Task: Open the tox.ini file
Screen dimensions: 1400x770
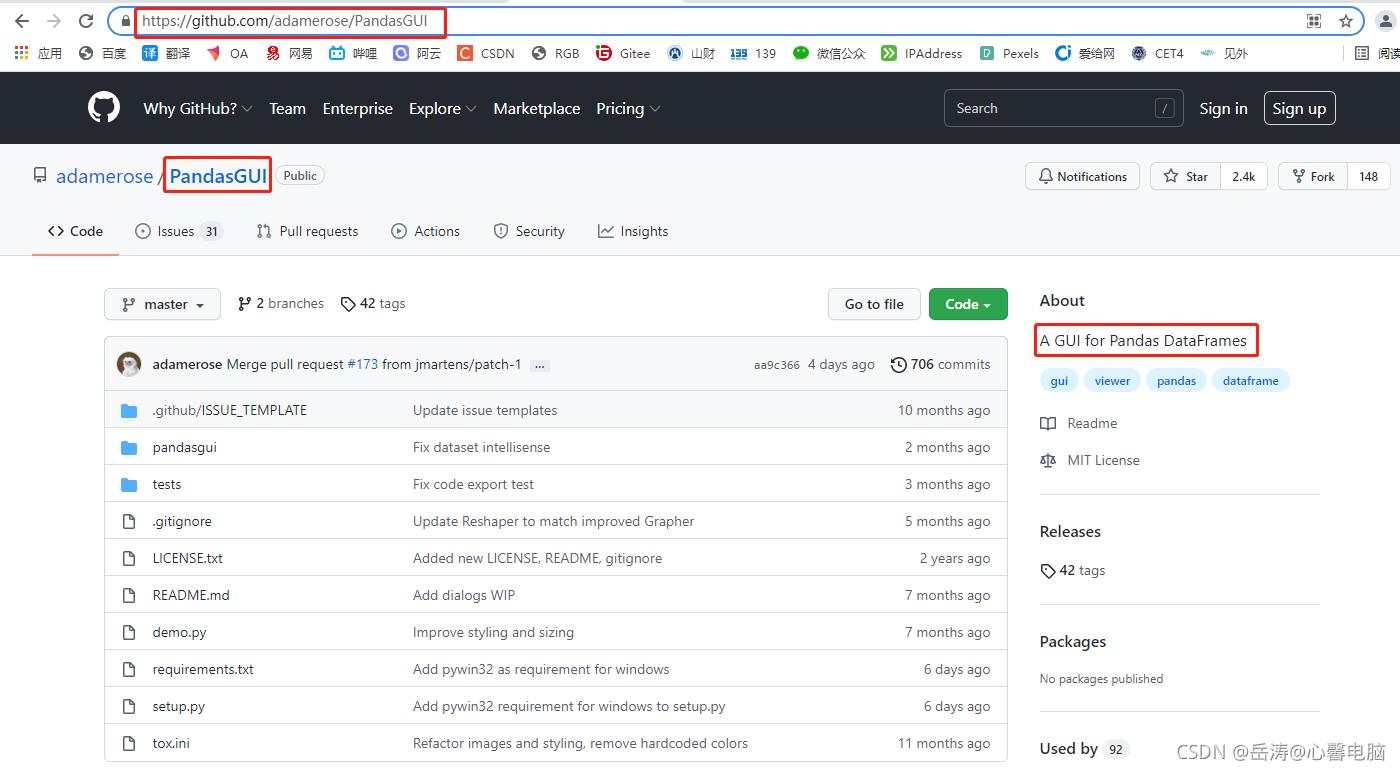Action: click(171, 743)
